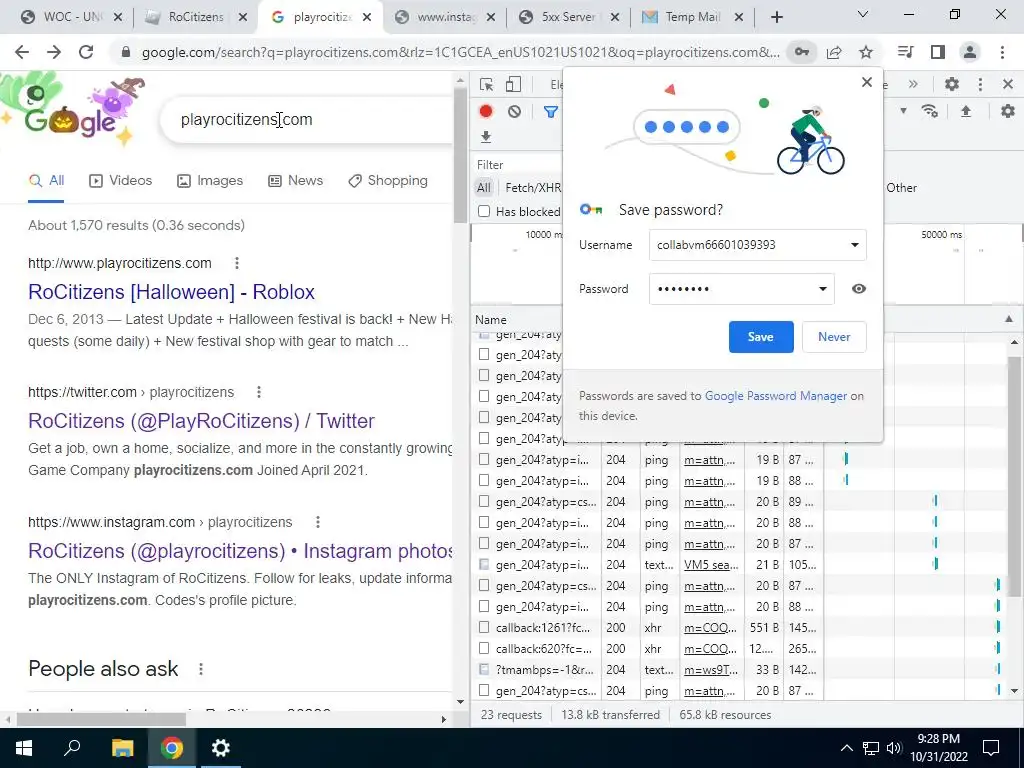Toggle the browser side panel icon

[938, 52]
